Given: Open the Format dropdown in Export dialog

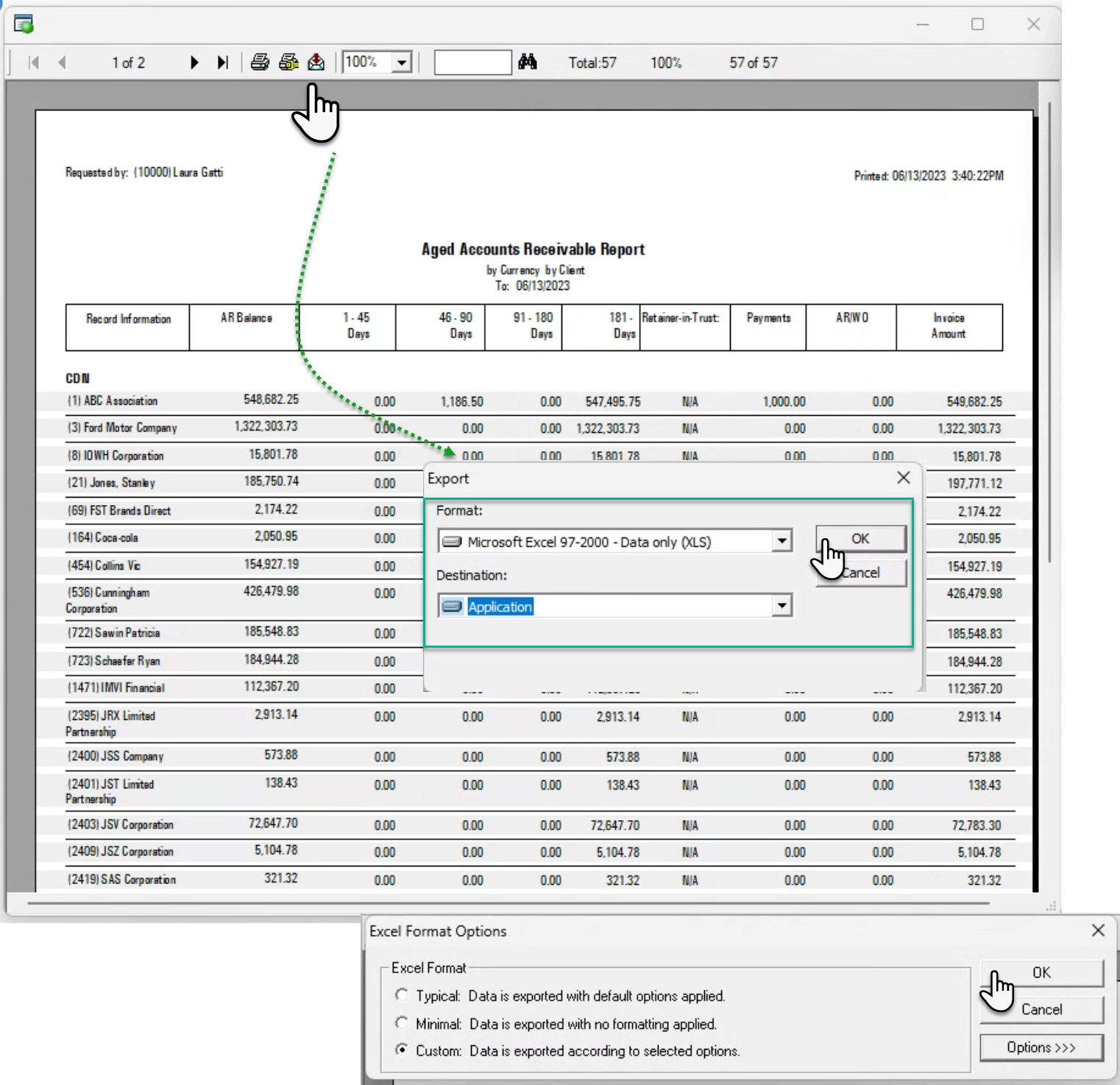Looking at the screenshot, I should click(x=781, y=542).
